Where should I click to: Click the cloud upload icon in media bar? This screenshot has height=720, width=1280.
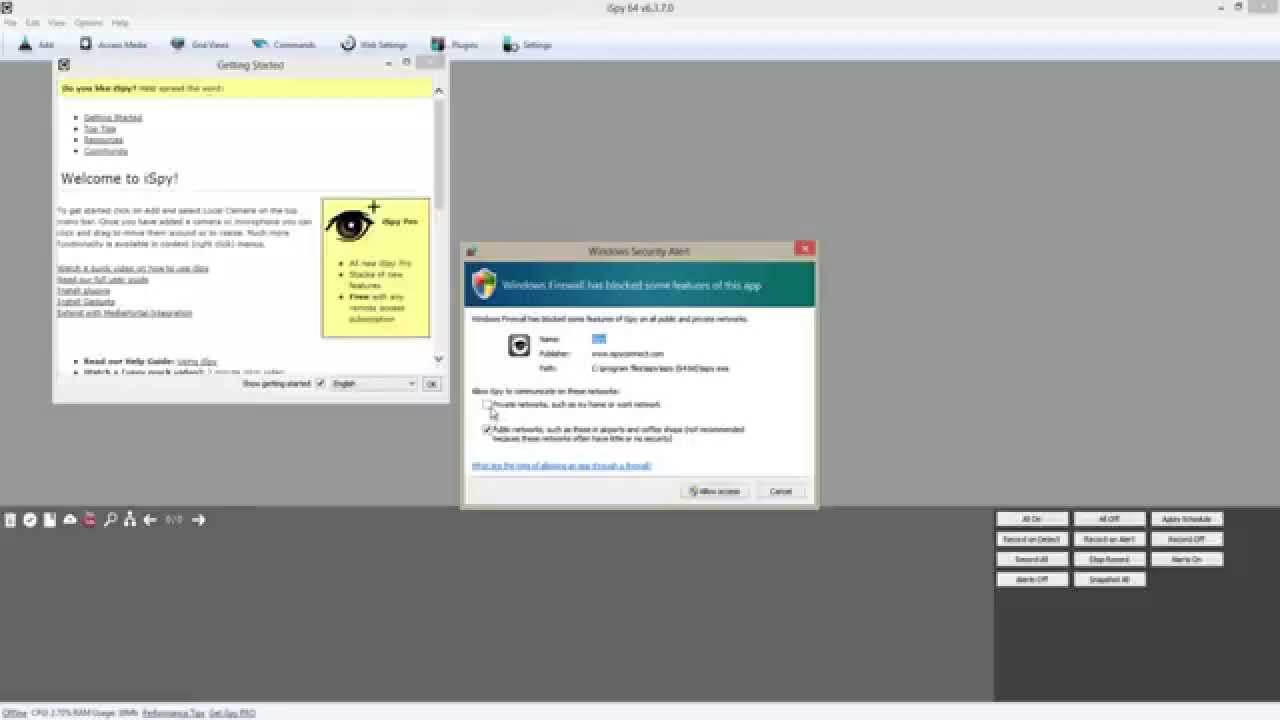[70, 520]
